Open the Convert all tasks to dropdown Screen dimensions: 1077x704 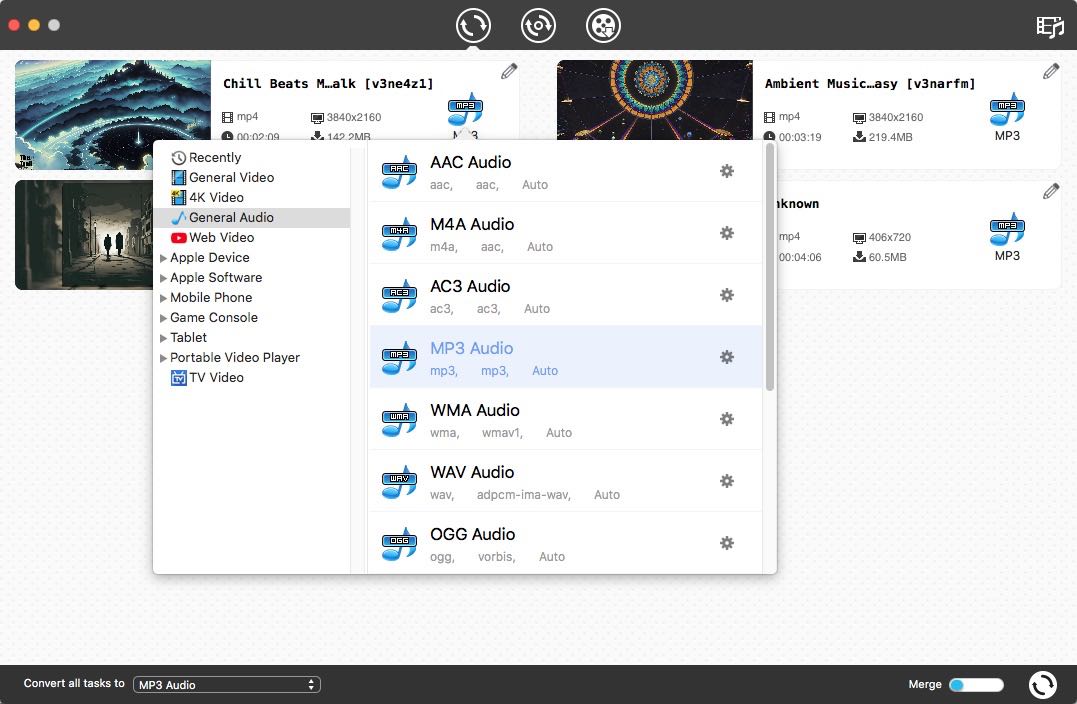[x=227, y=685]
